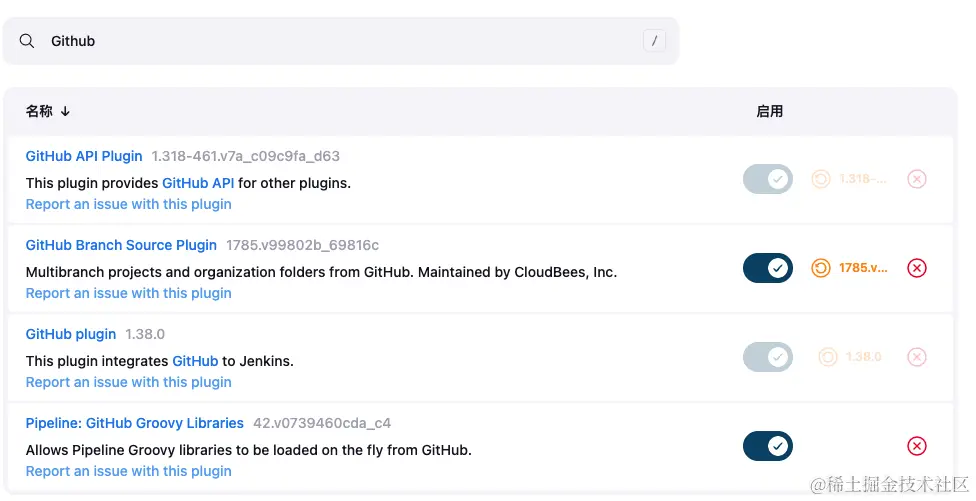The height and width of the screenshot is (501, 976).
Task: Sort by 名称 column arrow
Action: (x=65, y=111)
